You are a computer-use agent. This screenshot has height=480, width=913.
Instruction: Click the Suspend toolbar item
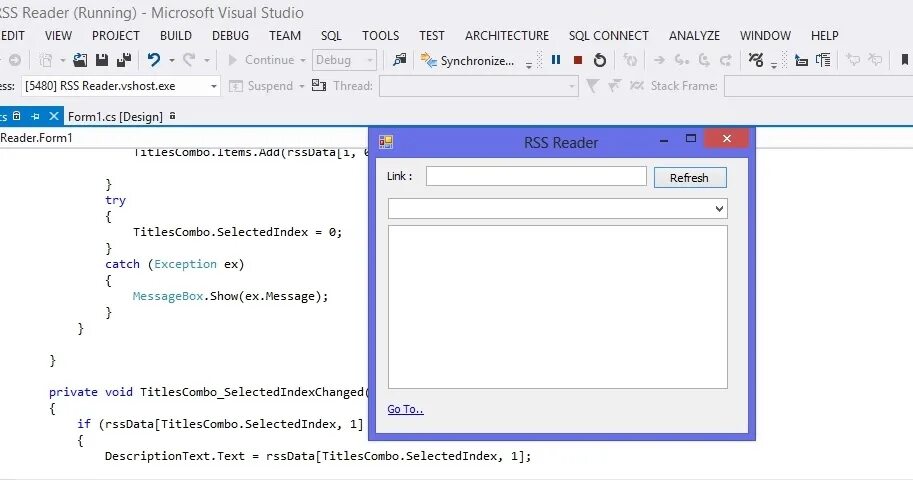coord(261,86)
